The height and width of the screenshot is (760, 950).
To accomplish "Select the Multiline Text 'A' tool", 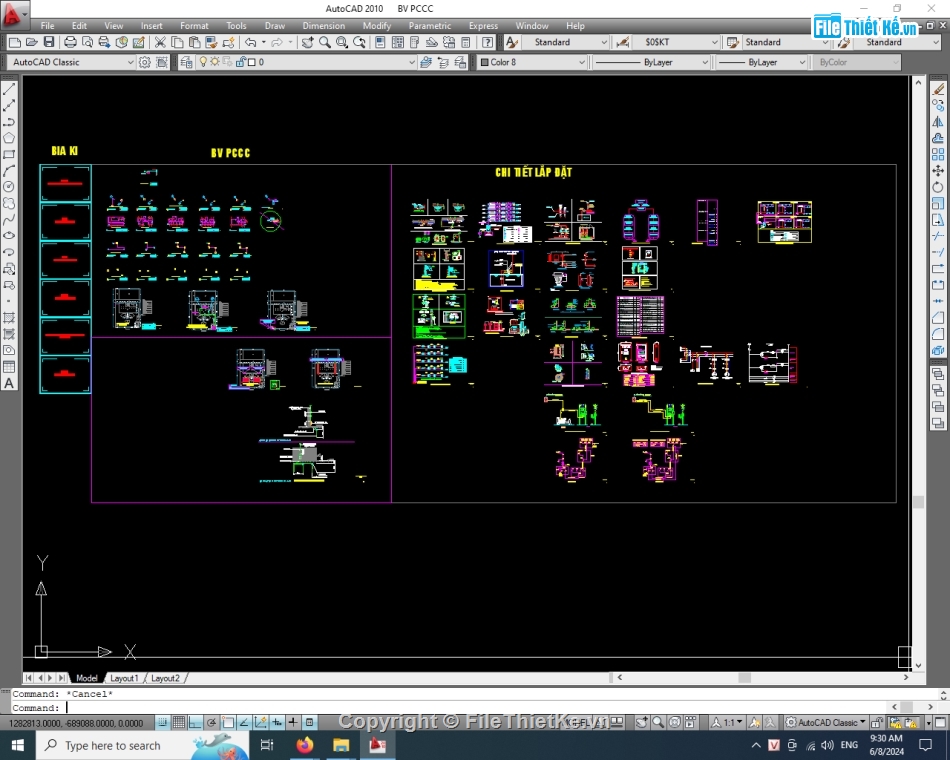I will pyautogui.click(x=9, y=383).
